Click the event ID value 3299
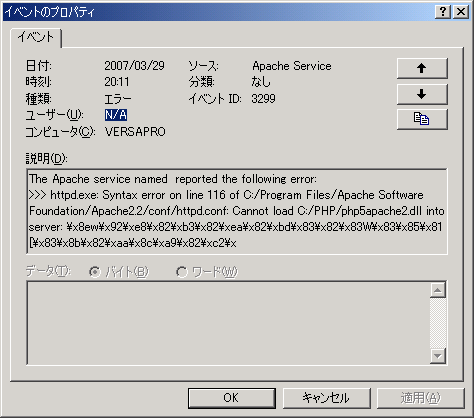The width and height of the screenshot is (474, 418). click(263, 99)
